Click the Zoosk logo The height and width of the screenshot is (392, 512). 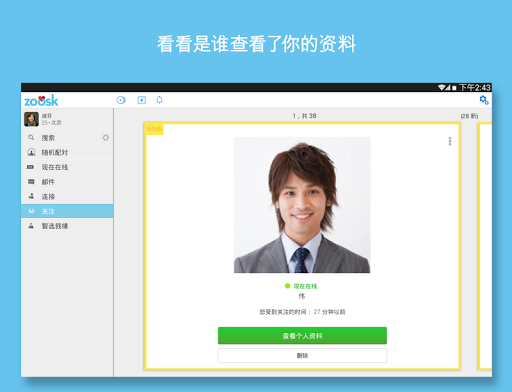coord(41,100)
